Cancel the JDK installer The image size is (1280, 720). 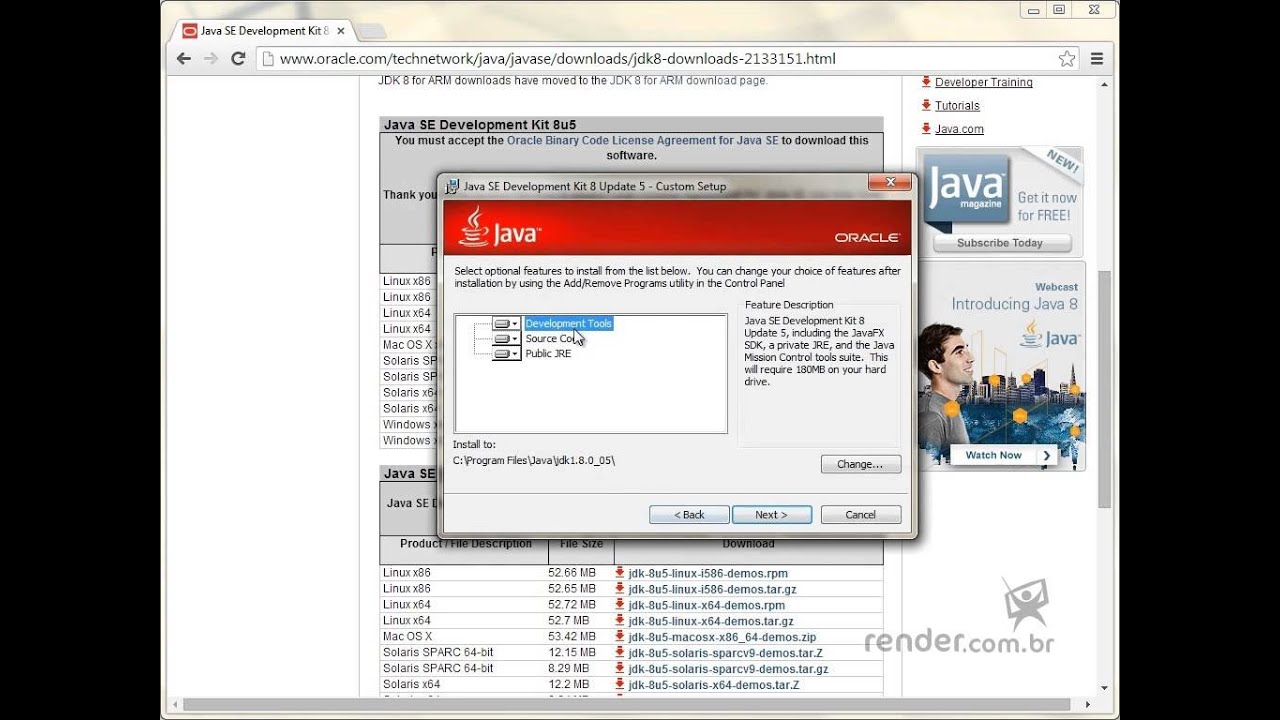point(861,515)
